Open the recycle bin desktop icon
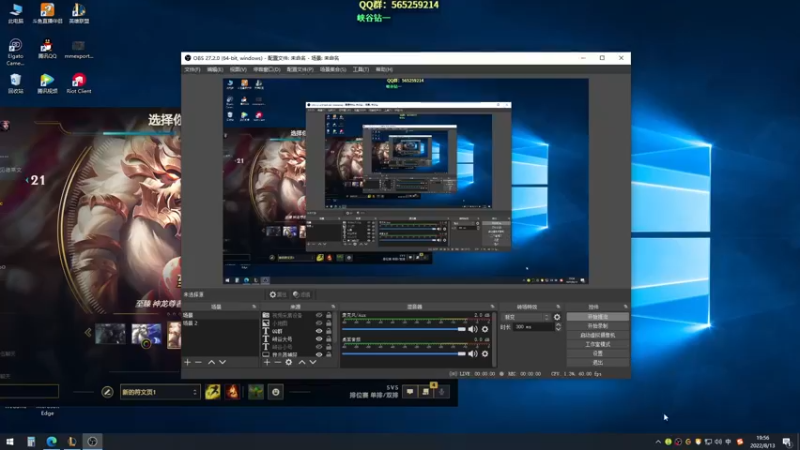Image resolution: width=800 pixels, height=450 pixels. 15,84
